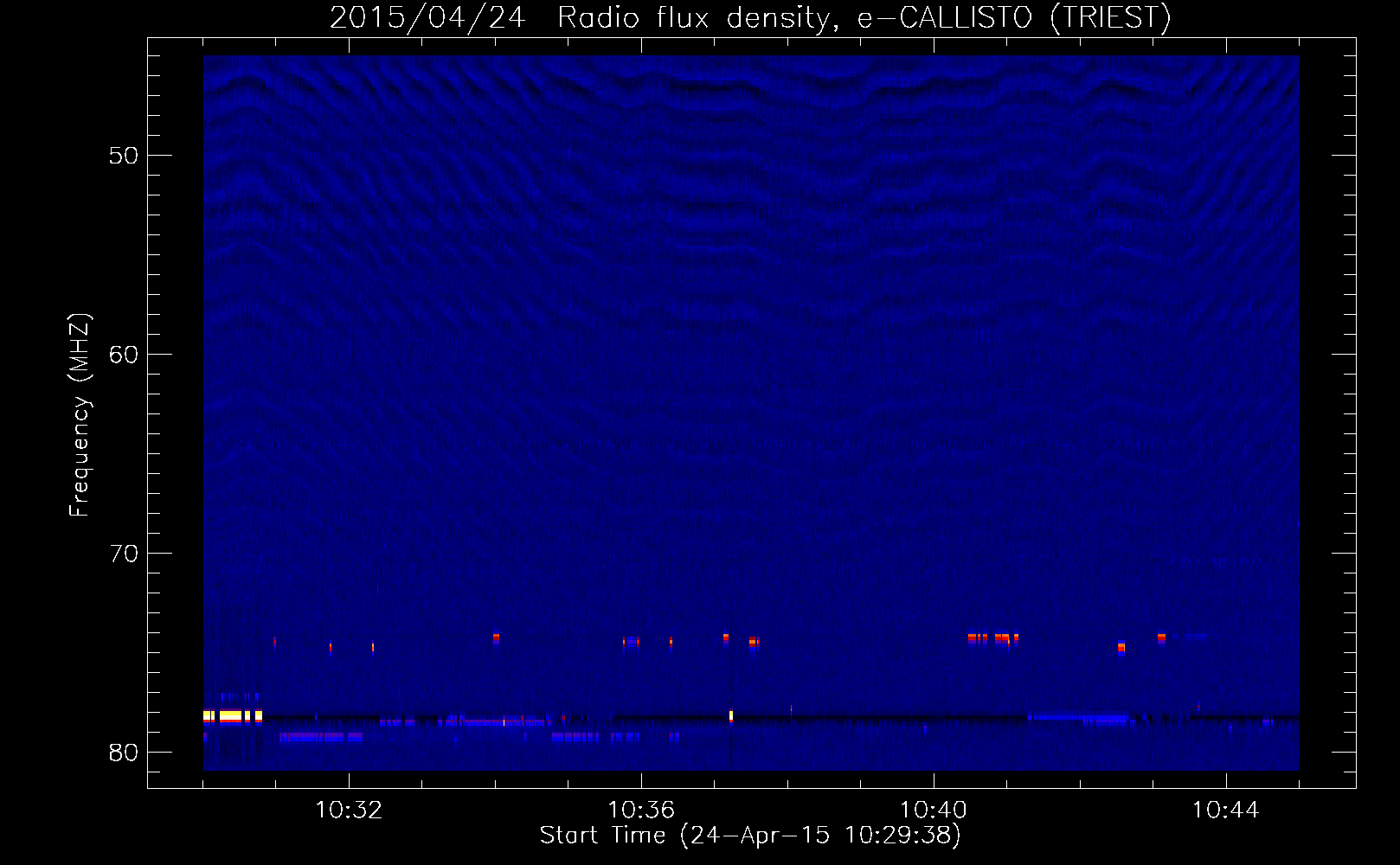The width and height of the screenshot is (1400, 865).
Task: Click the time tick label "10:32"
Action: point(349,811)
